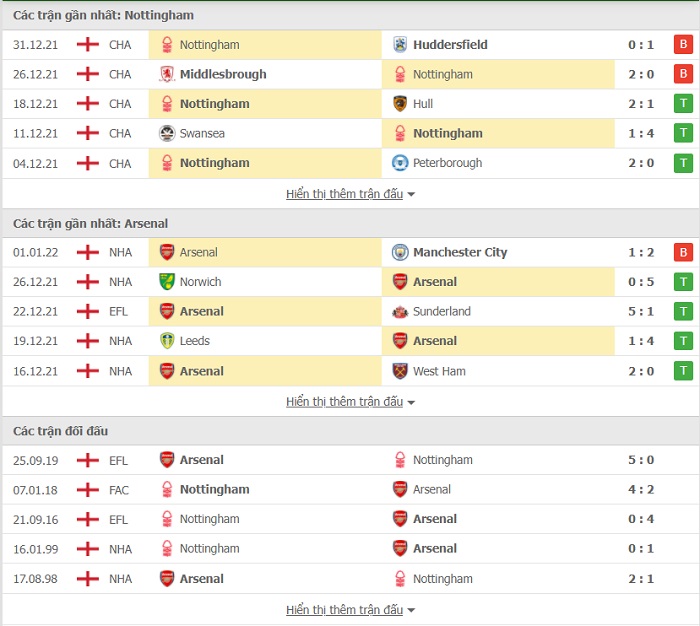Click the West Ham crest icon
The width and height of the screenshot is (700, 626).
(x=400, y=371)
